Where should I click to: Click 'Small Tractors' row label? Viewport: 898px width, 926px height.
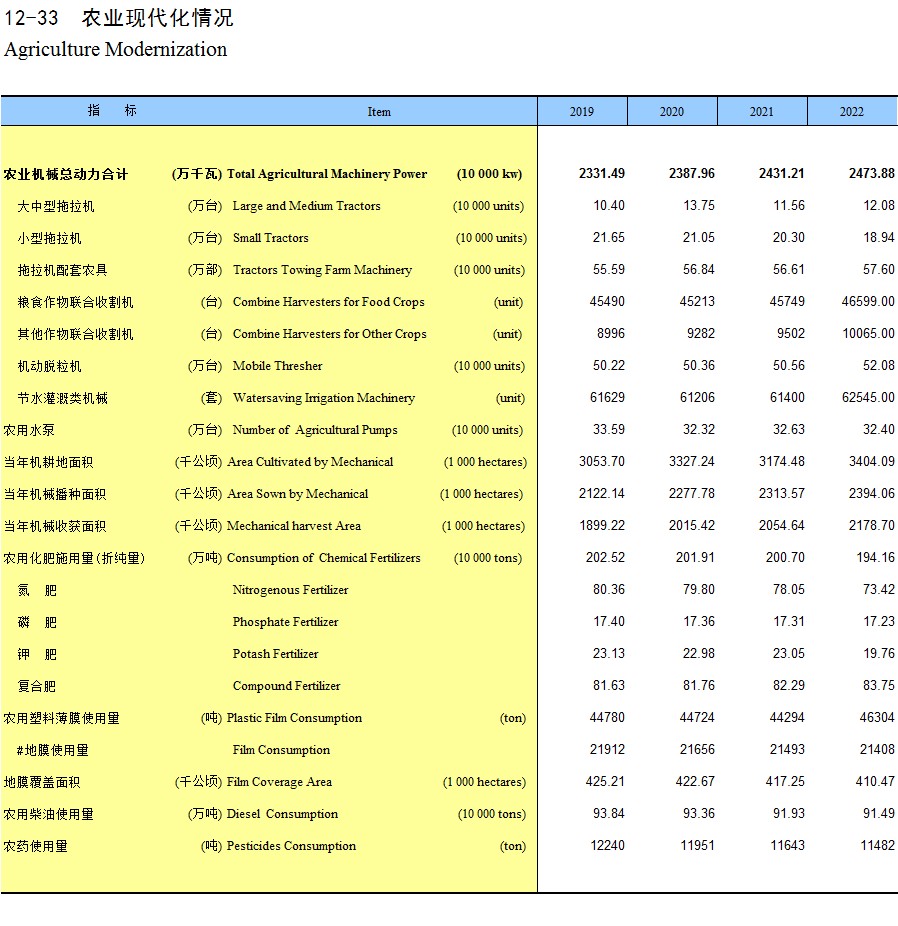click(x=270, y=237)
